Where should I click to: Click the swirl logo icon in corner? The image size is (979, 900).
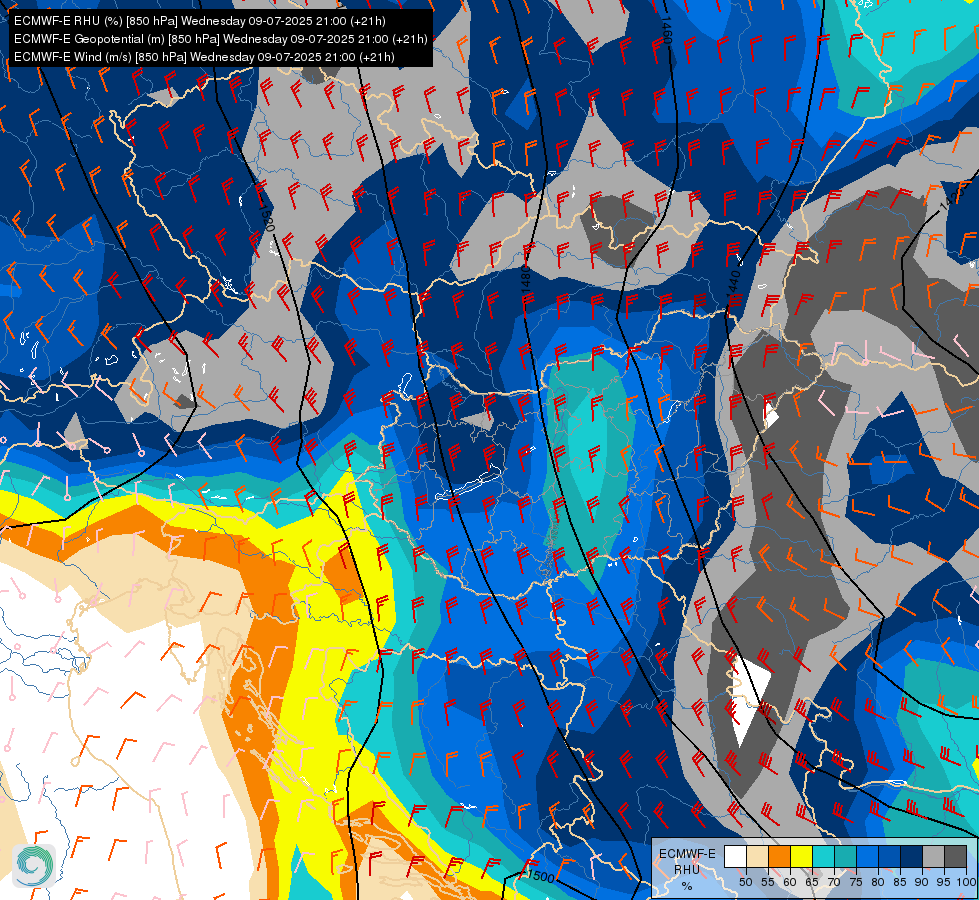(34, 866)
